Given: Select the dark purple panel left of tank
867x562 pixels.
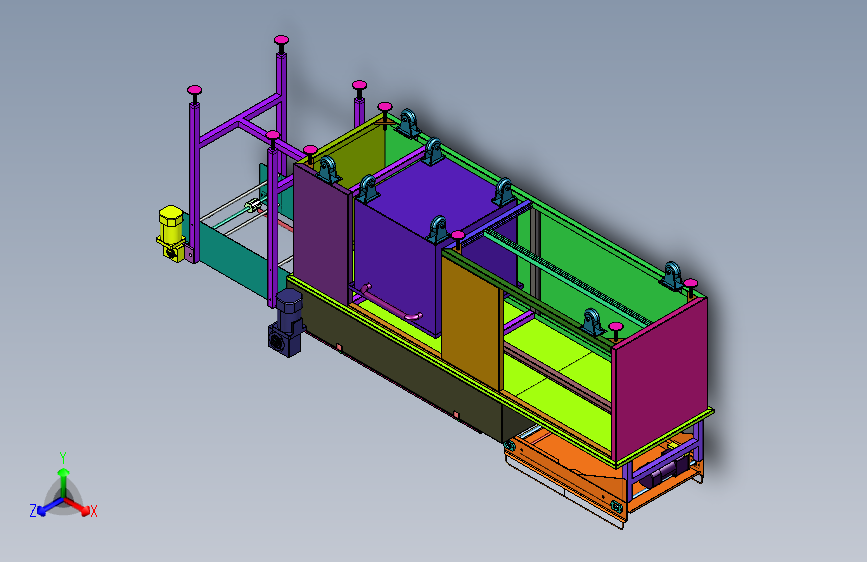Looking at the screenshot, I should click(x=321, y=235).
